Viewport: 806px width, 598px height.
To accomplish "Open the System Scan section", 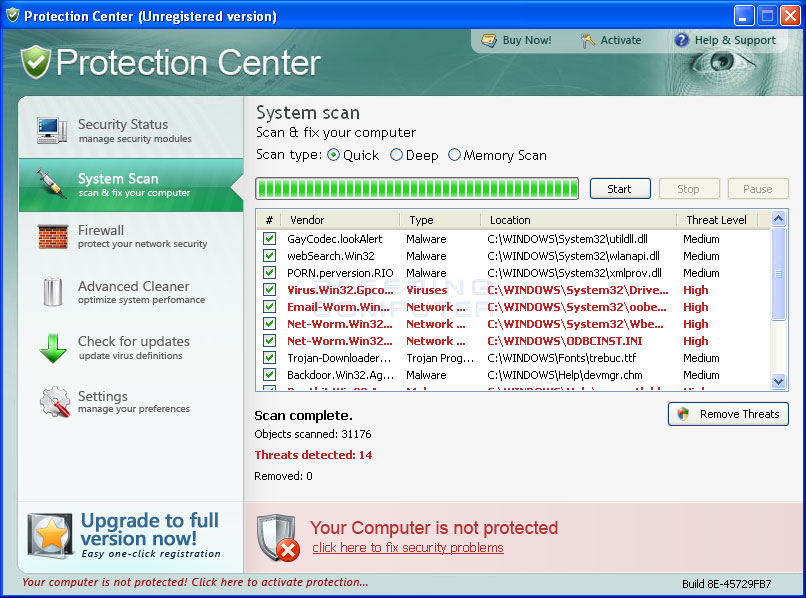I will (131, 185).
